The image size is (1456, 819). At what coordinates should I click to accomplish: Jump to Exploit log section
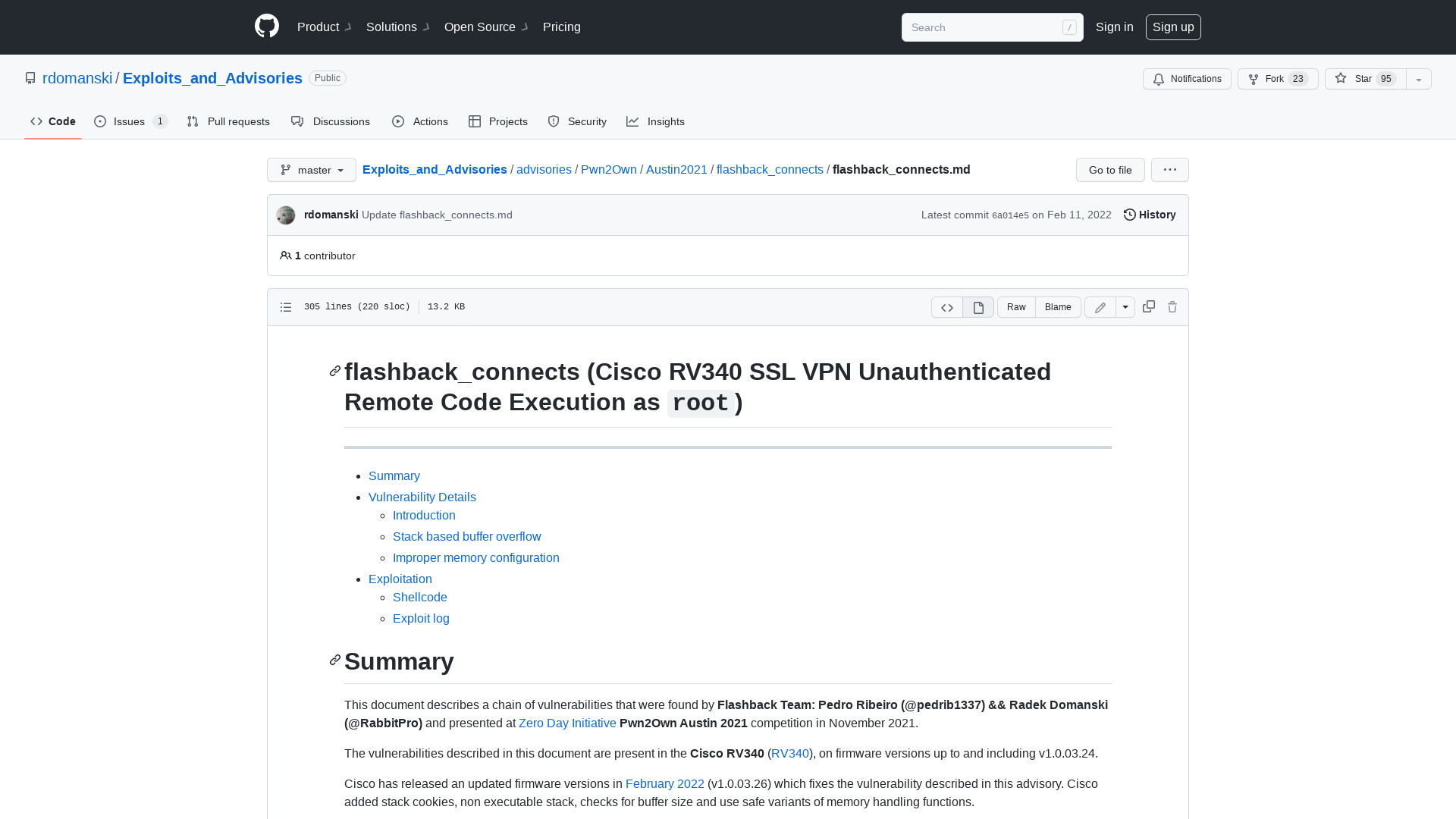(x=421, y=619)
